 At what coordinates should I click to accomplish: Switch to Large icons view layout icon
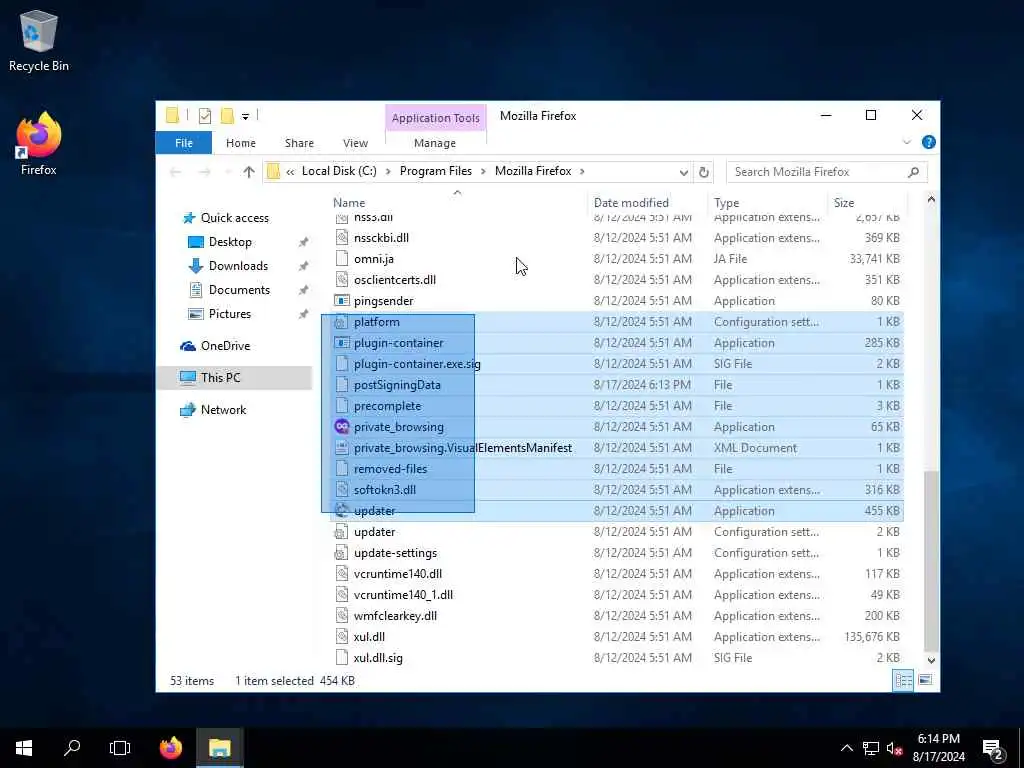925,680
